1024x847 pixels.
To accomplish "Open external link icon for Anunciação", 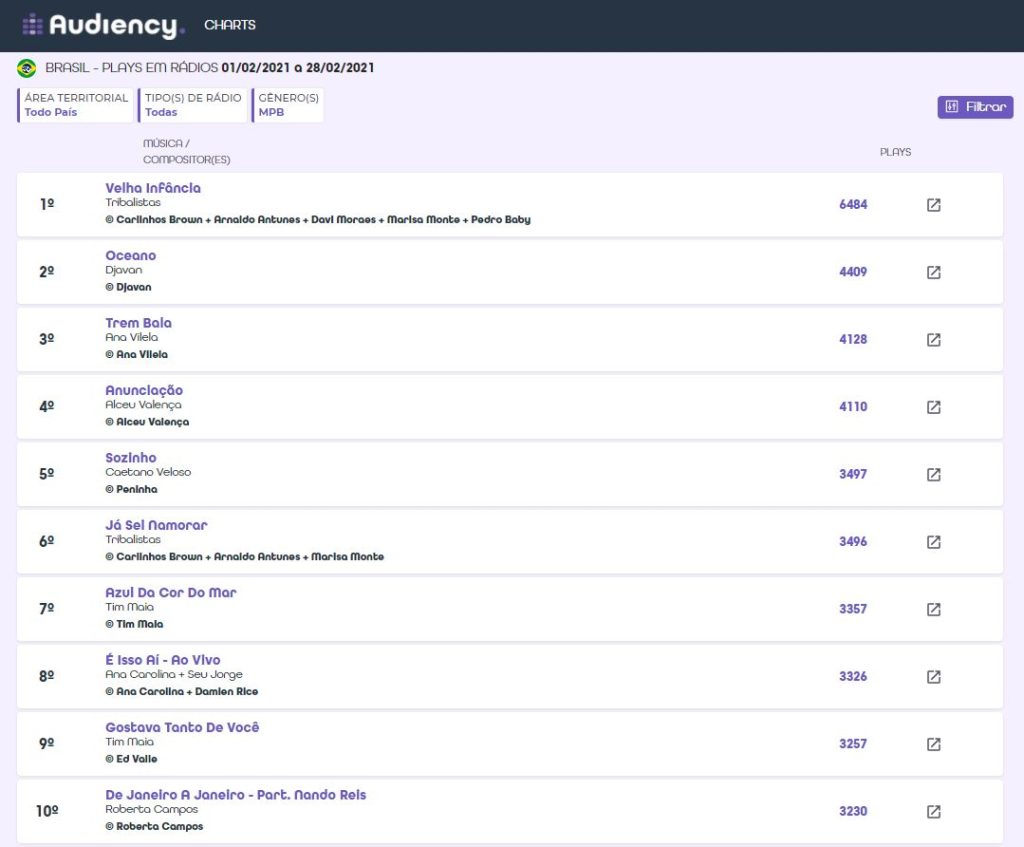I will [933, 407].
